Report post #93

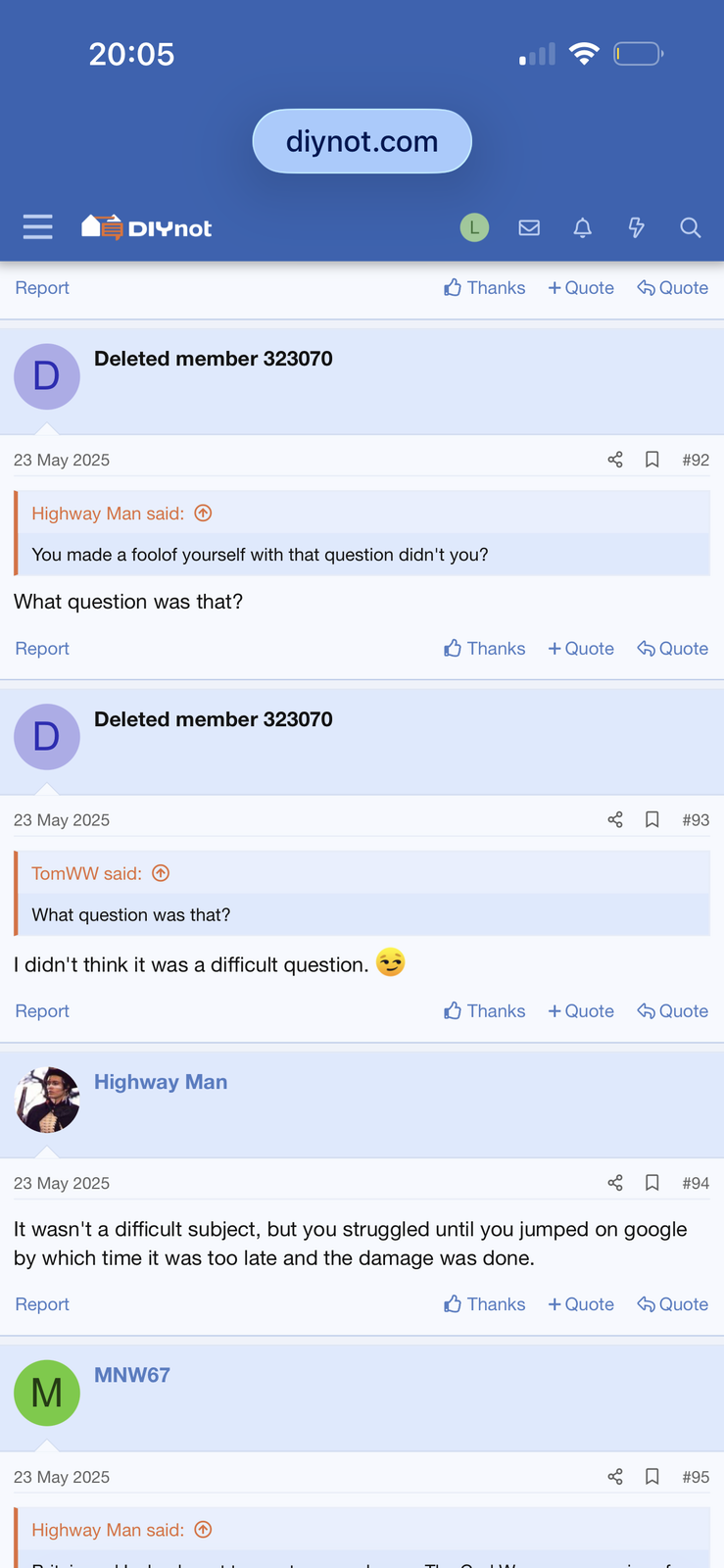42,1011
